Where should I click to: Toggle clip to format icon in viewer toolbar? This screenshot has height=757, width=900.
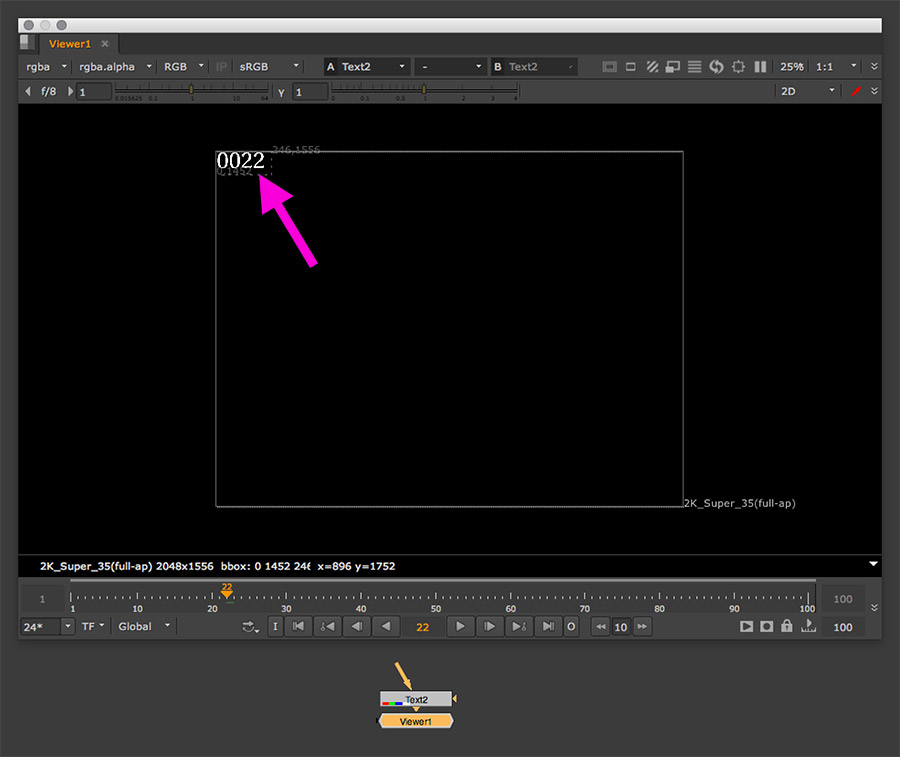[x=610, y=67]
